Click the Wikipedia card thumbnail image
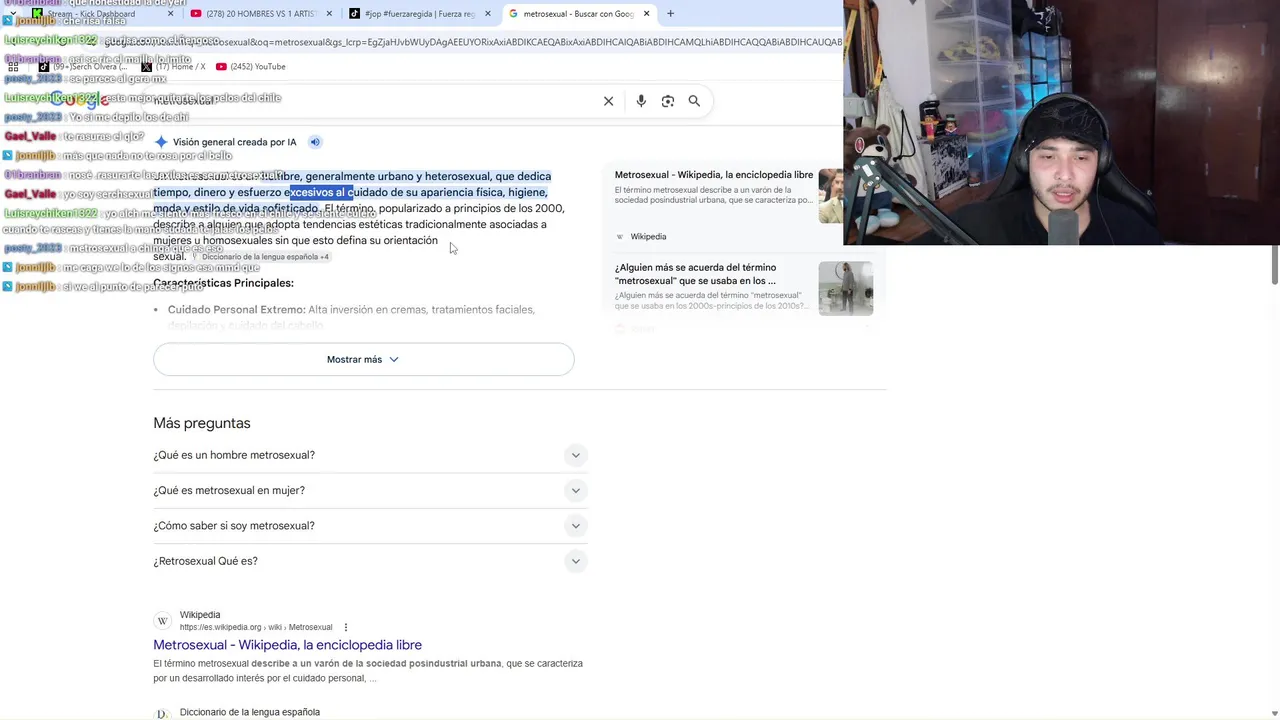This screenshot has height=720, width=1280. [x=830, y=196]
